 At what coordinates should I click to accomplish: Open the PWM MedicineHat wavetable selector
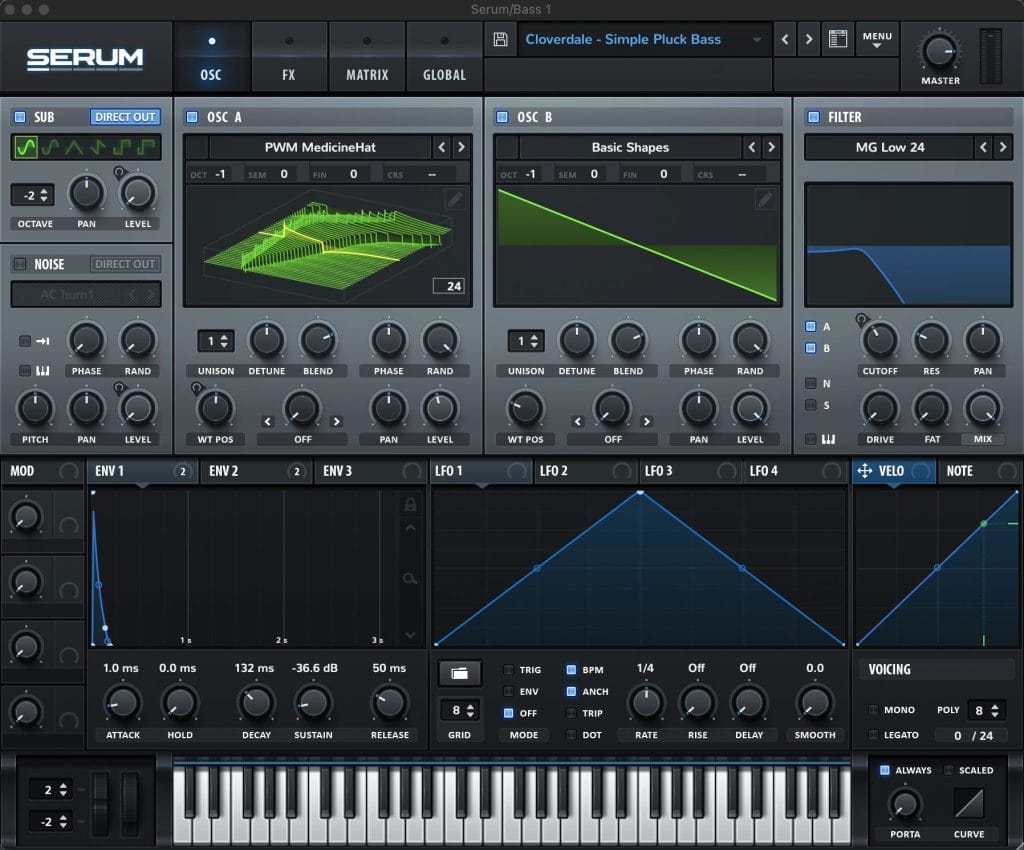pyautogui.click(x=320, y=148)
